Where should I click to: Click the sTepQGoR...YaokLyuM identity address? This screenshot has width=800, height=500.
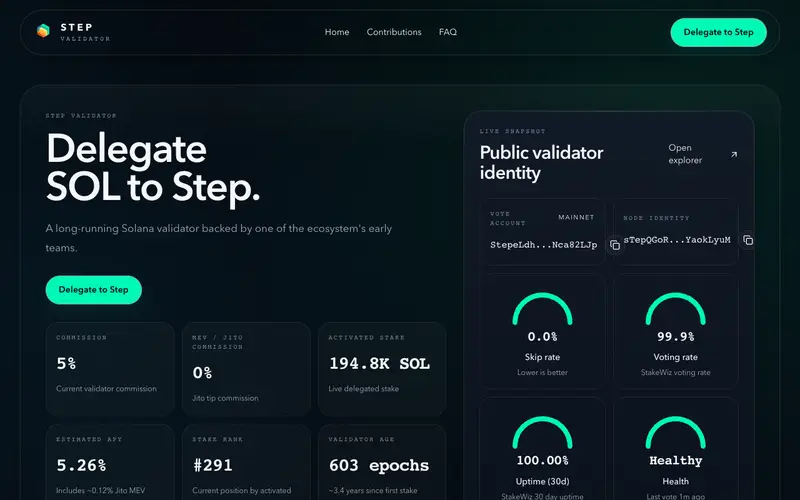(677, 240)
